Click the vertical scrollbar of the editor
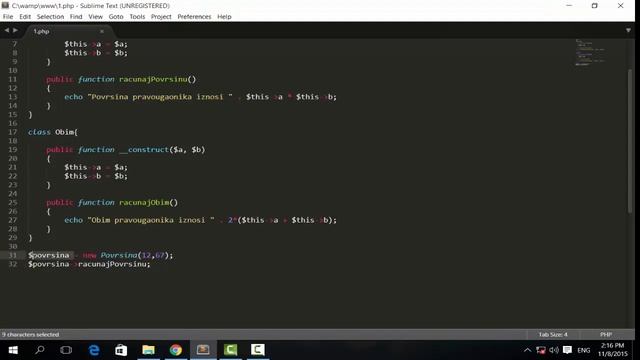Screen dimensions: 640x360 point(630,141)
